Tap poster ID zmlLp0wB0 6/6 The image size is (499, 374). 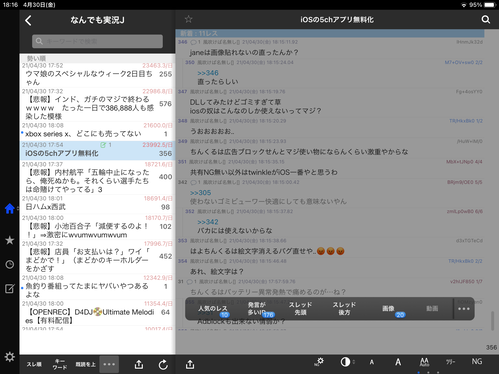pyautogui.click(x=465, y=211)
